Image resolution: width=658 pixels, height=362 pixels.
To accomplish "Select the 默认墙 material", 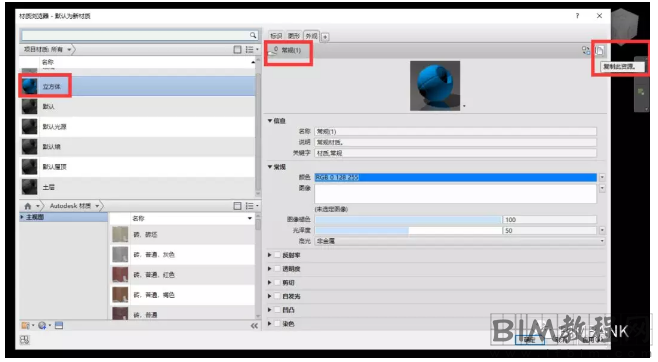I will [137, 147].
